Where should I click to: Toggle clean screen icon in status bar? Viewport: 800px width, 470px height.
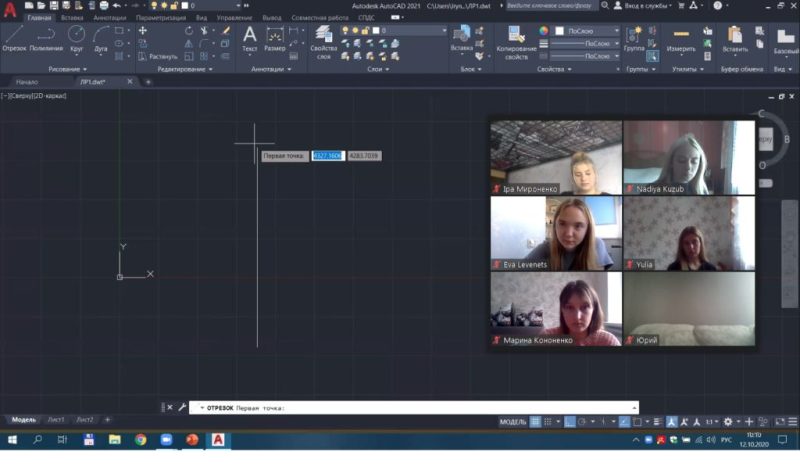[x=780, y=422]
